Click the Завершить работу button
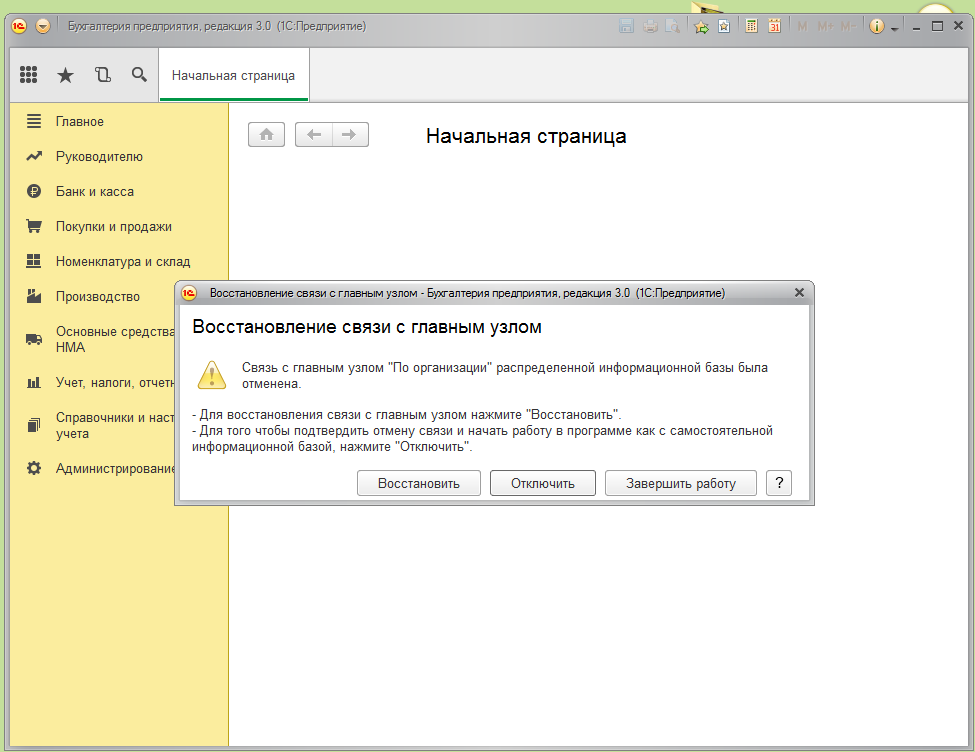The height and width of the screenshot is (752, 975). click(681, 483)
